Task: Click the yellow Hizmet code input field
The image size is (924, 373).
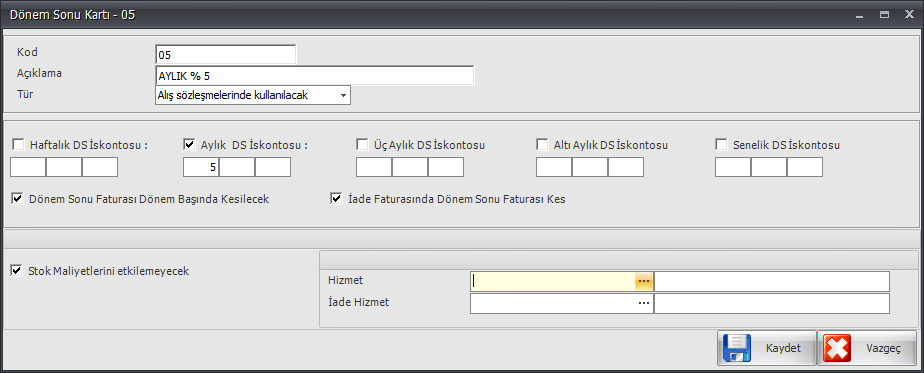Action: (553, 282)
